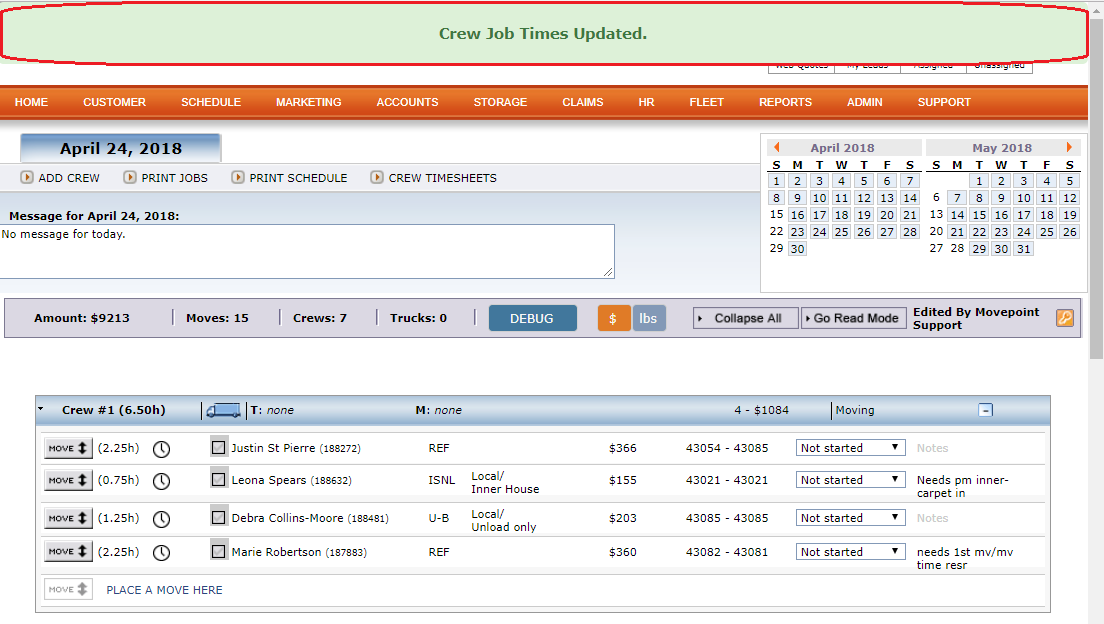The width and height of the screenshot is (1104, 624).
Task: Click the clock icon for Debra Collins-Moore
Action: click(x=161, y=519)
